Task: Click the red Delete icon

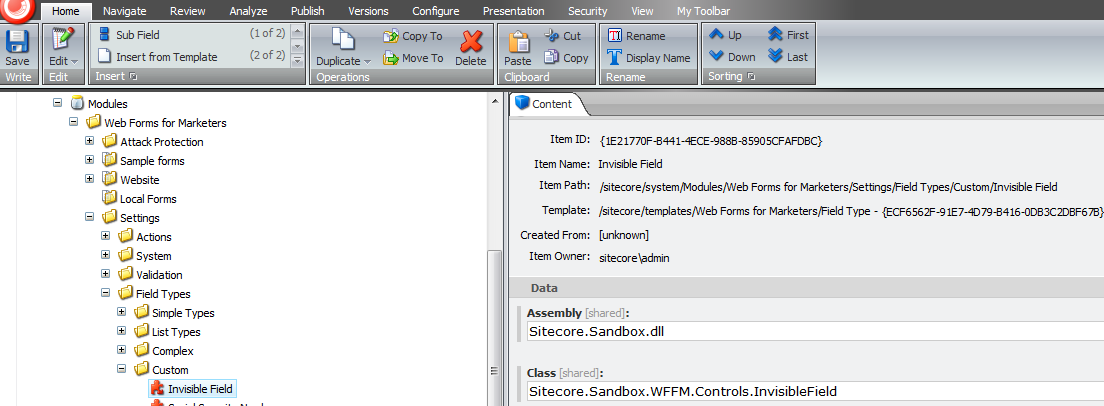Action: point(471,47)
